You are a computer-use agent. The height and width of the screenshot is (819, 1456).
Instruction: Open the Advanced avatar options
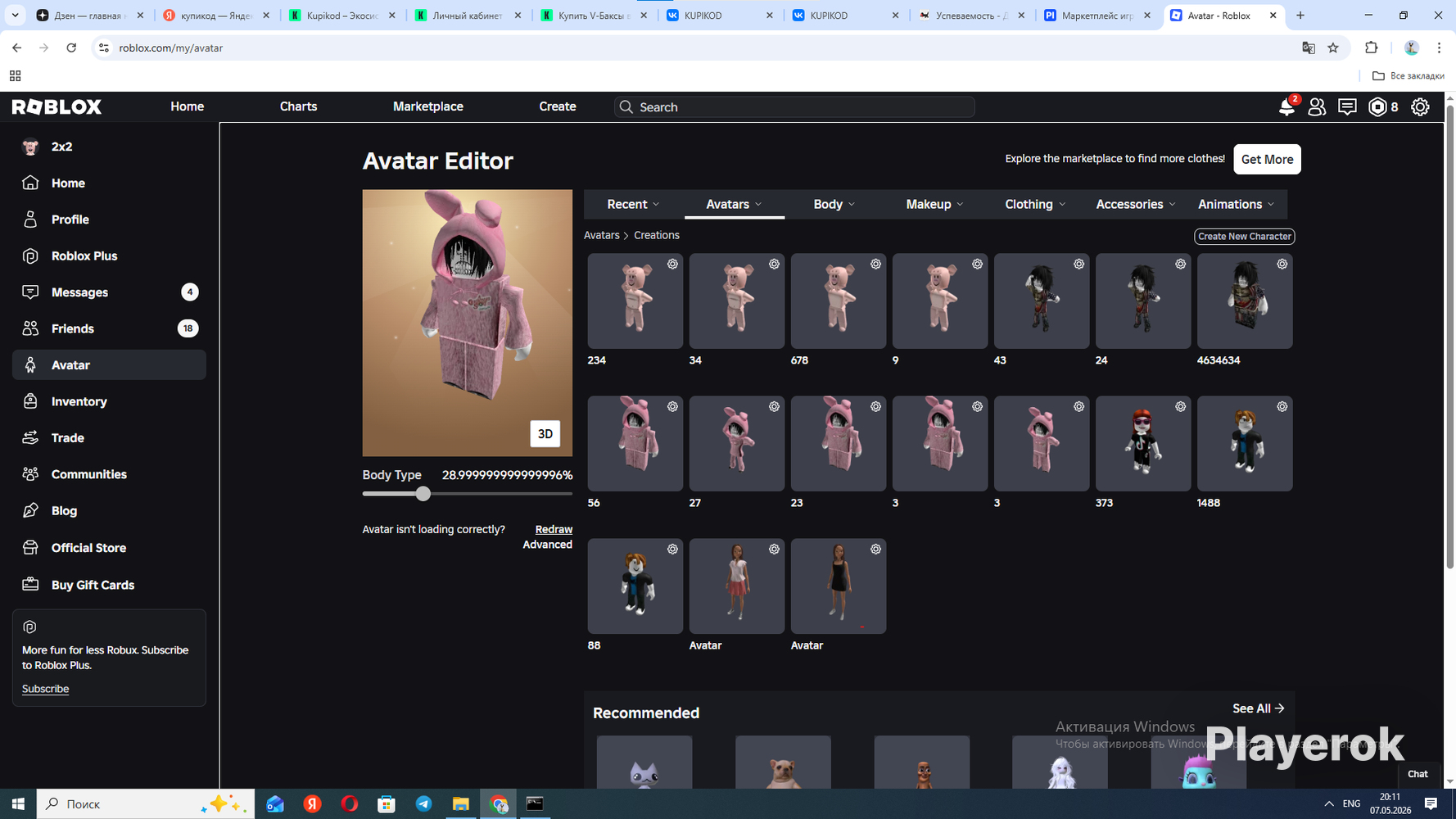pyautogui.click(x=548, y=545)
